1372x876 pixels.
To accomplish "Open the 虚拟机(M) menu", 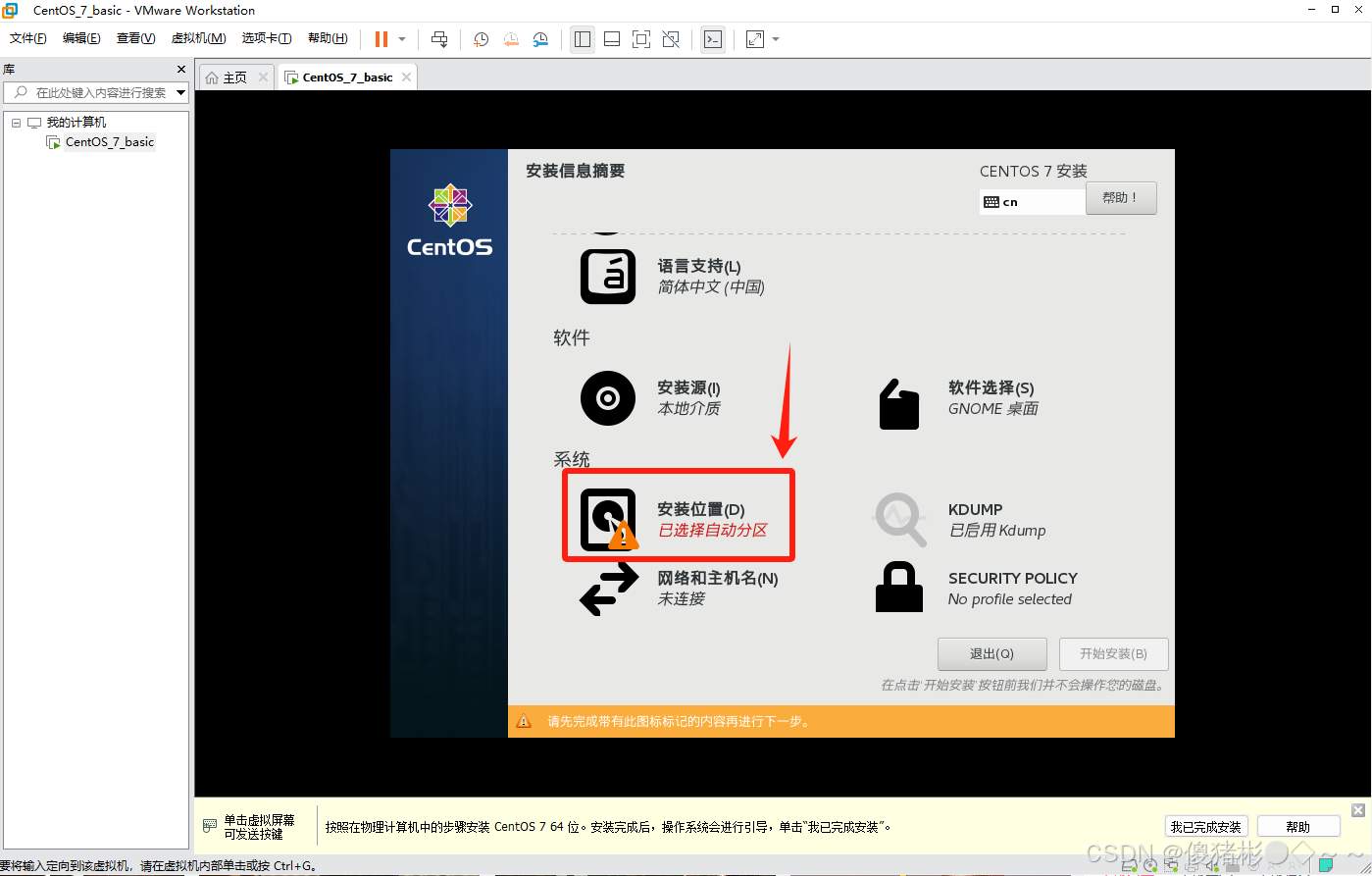I will point(198,38).
